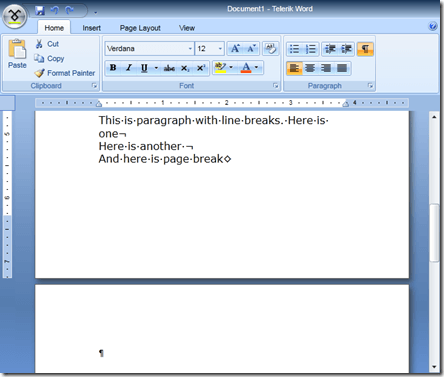Click the Format Painter button
444x377 pixels.
tap(65, 73)
